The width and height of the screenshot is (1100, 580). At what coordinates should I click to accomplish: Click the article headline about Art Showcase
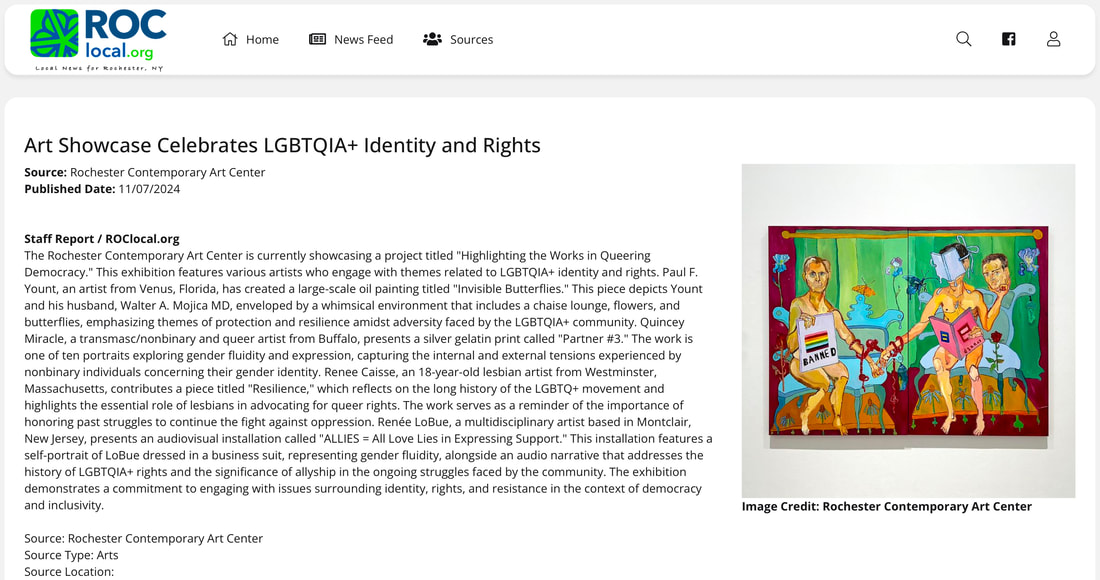282,145
